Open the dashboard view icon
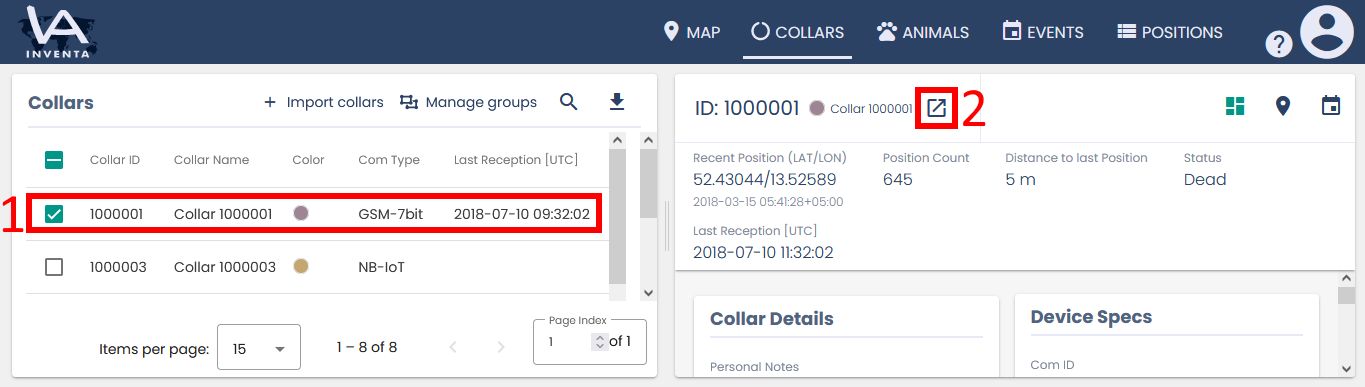The height and width of the screenshot is (387, 1365). click(x=1235, y=106)
